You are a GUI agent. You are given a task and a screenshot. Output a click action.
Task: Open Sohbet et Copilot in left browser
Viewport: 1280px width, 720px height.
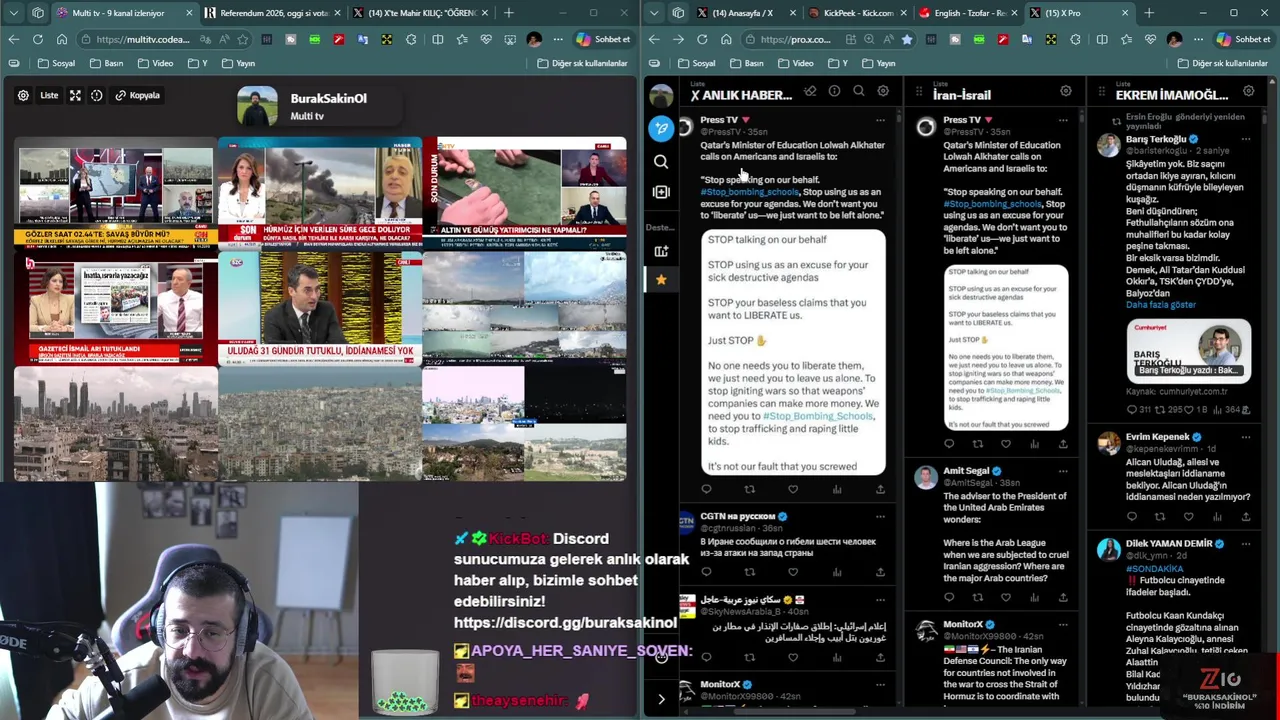[602, 39]
